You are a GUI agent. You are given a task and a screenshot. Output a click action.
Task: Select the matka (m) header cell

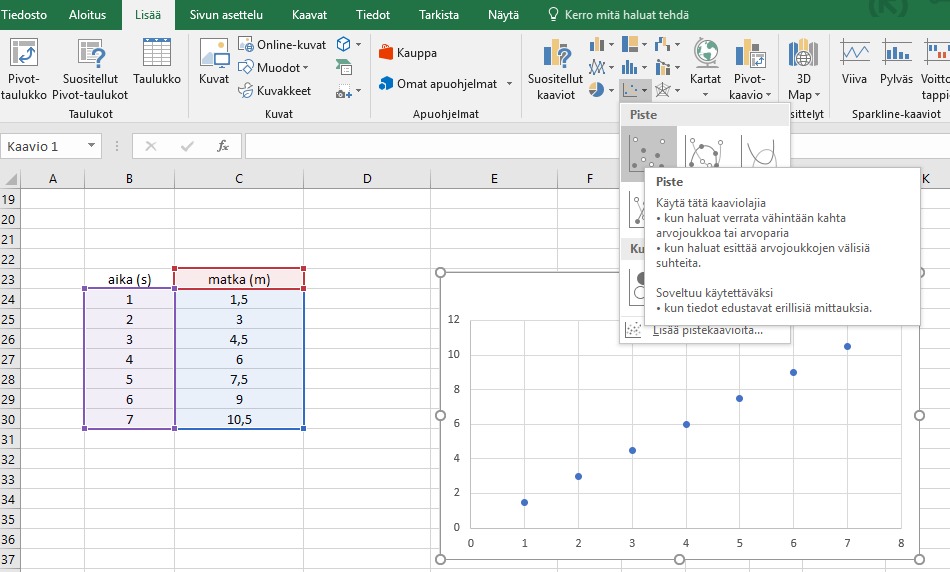coord(239,279)
